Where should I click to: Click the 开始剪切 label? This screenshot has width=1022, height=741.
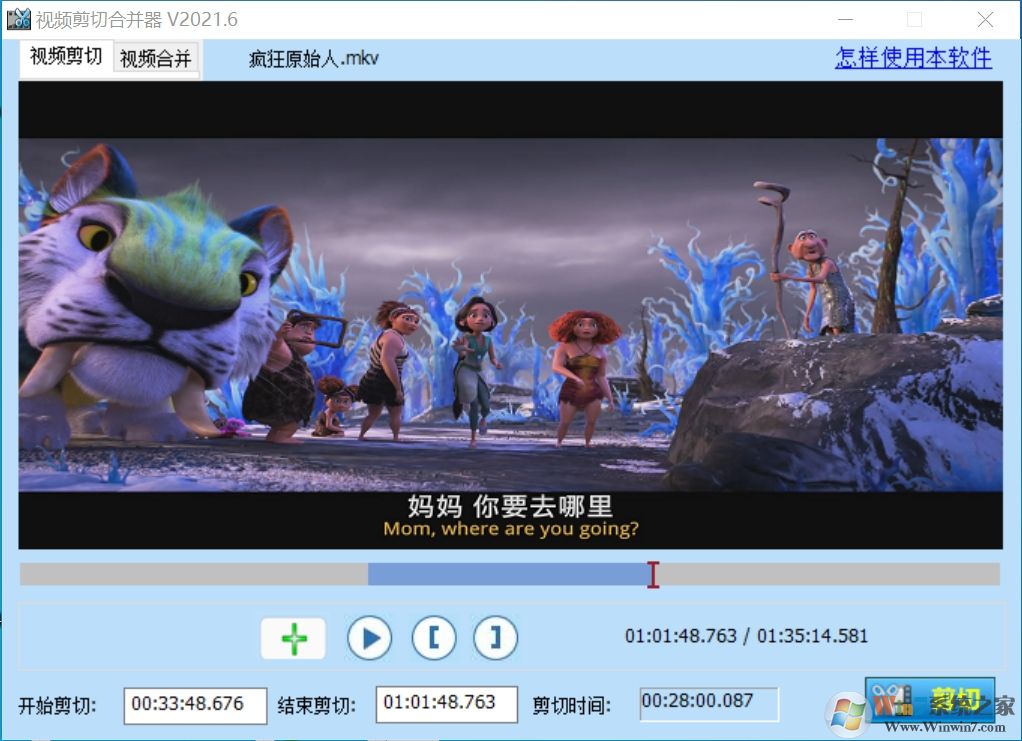click(57, 706)
